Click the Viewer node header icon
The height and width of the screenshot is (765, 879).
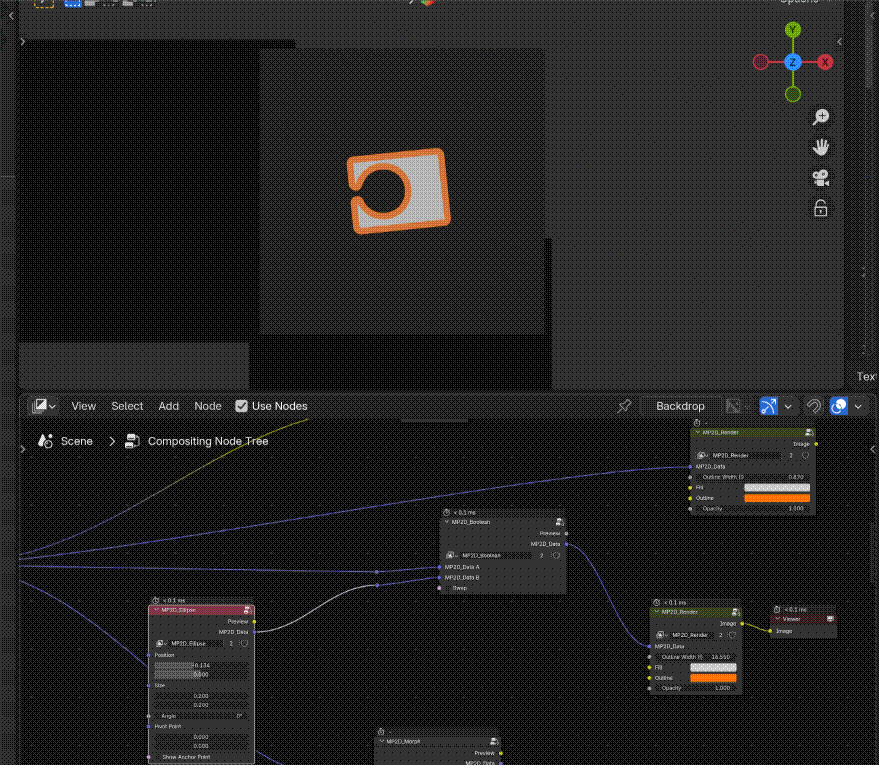[x=830, y=619]
